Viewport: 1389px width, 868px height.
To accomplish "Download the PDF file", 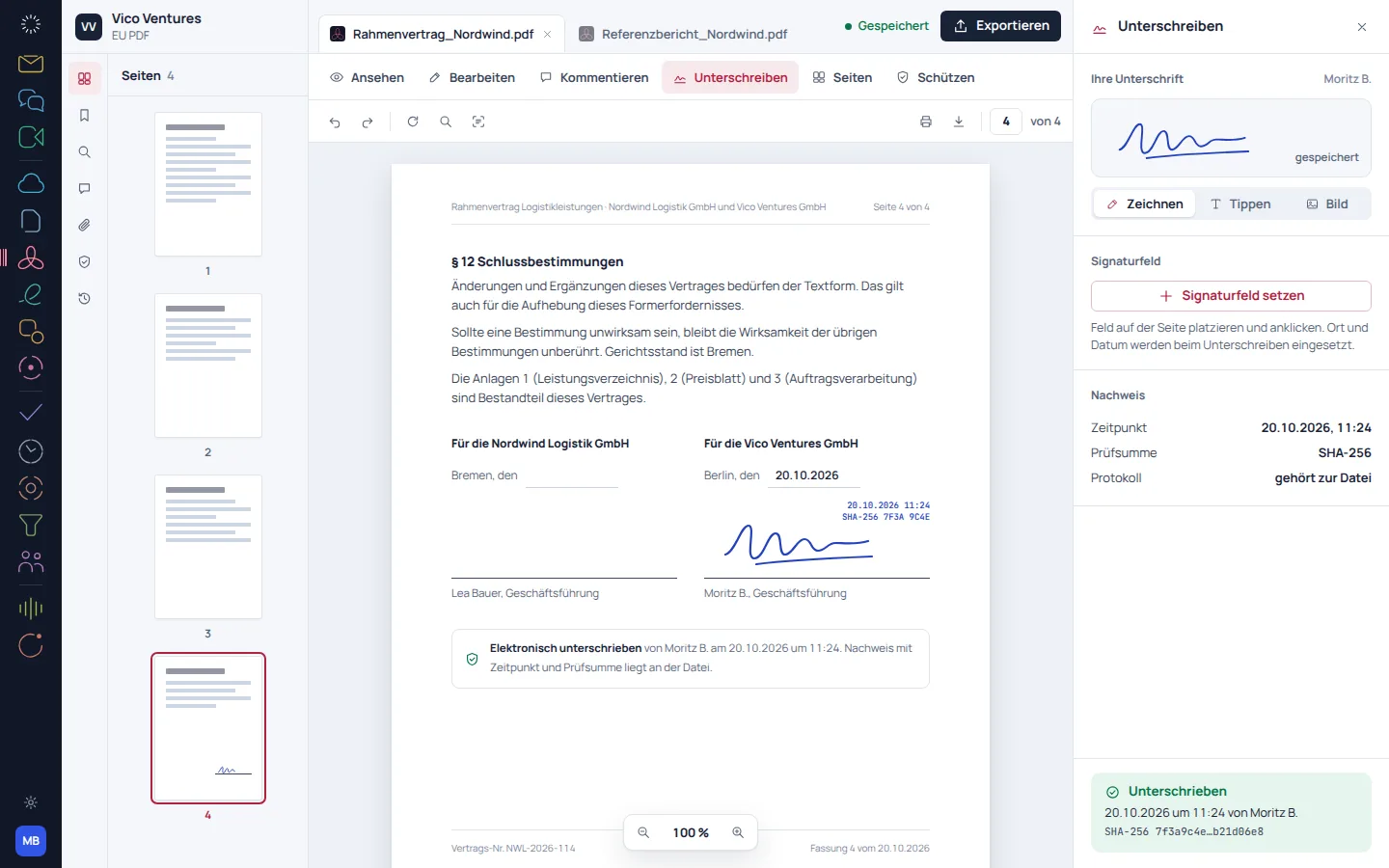I will pos(959,122).
